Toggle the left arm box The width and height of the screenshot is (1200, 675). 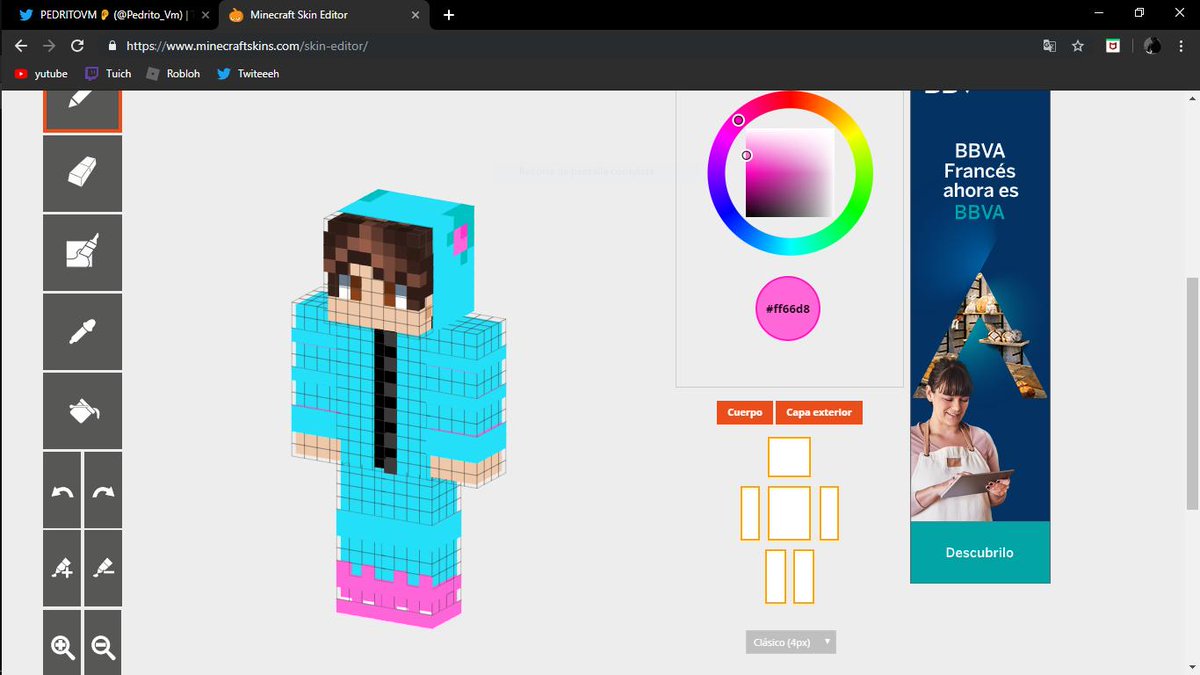[750, 513]
